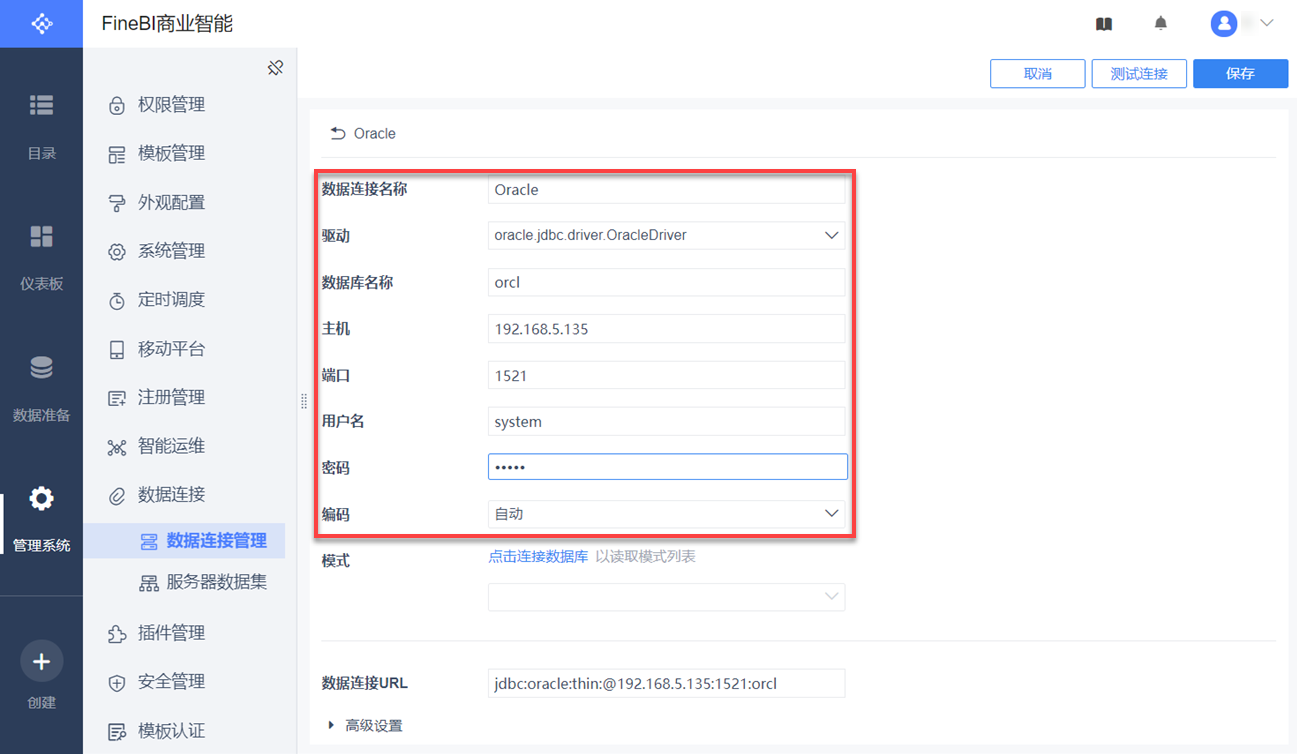The image size is (1297, 754).
Task: Click the 保存 button
Action: [1240, 74]
